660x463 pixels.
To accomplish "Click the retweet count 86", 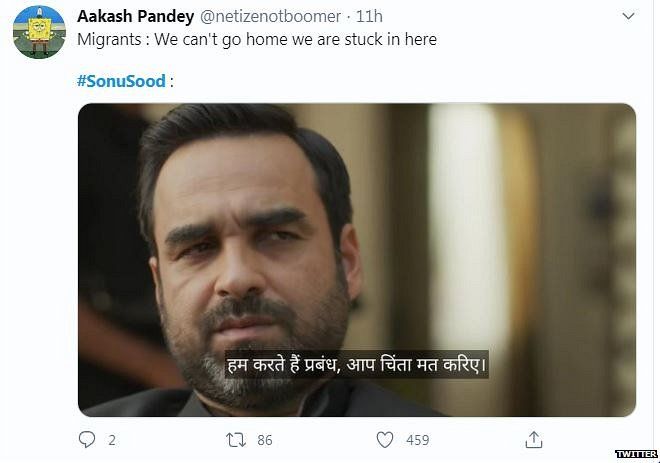I will click(x=265, y=439).
